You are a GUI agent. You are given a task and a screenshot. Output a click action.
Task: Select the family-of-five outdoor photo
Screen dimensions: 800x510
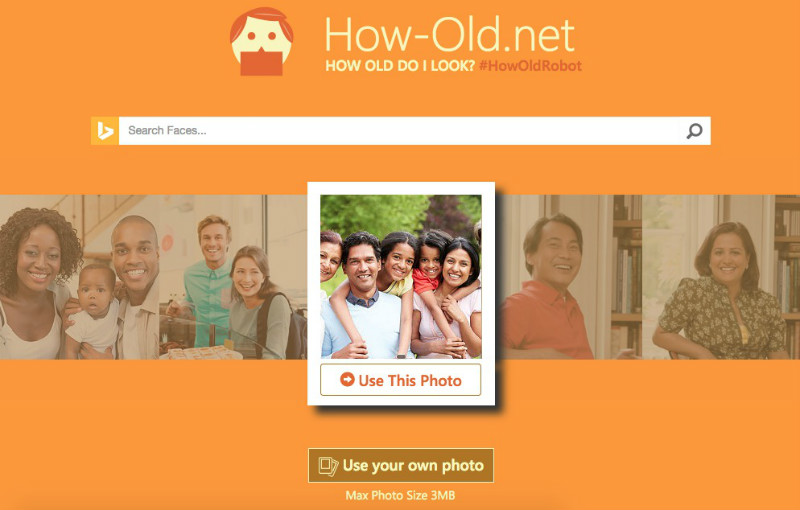tap(401, 276)
